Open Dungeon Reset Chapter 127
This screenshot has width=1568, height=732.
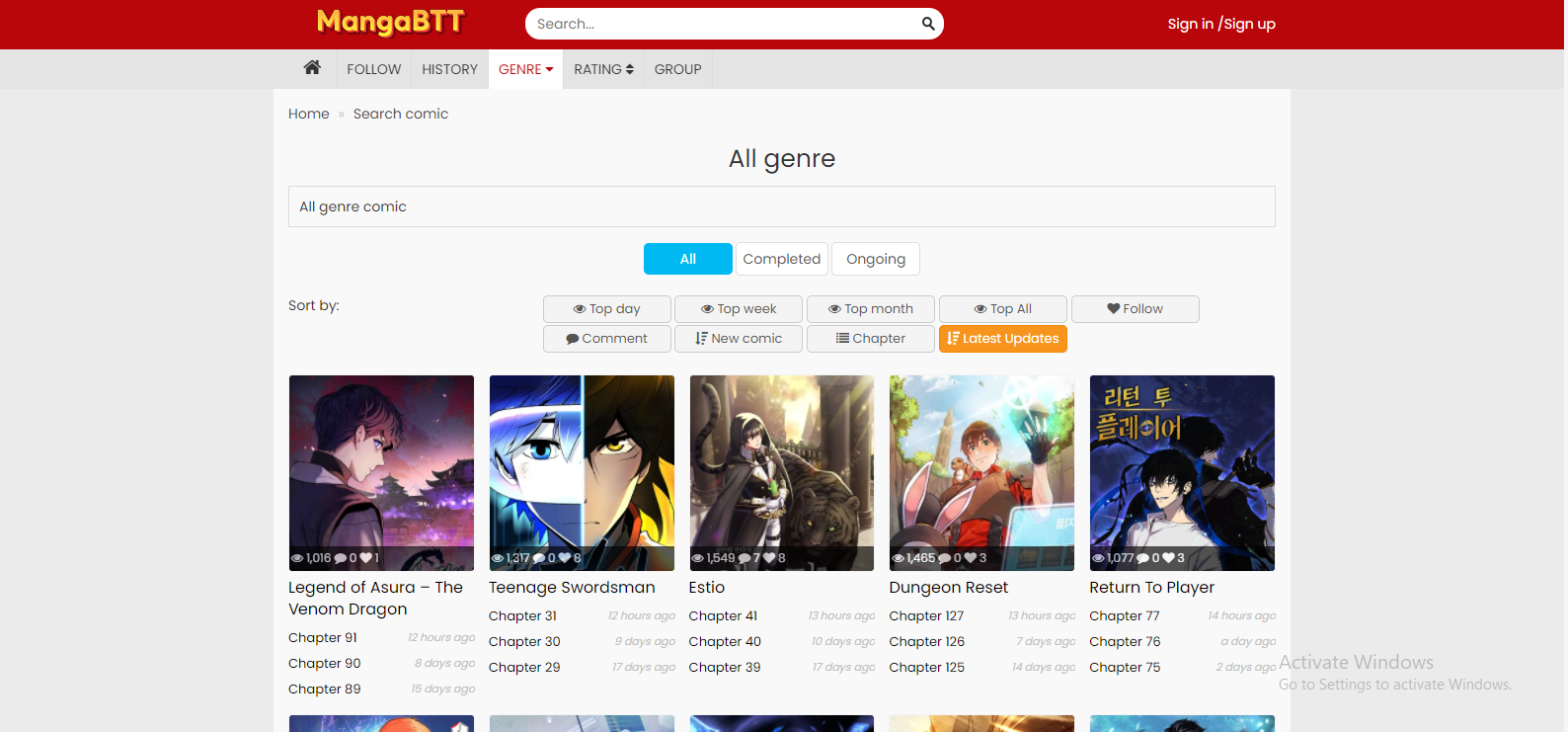tap(926, 616)
